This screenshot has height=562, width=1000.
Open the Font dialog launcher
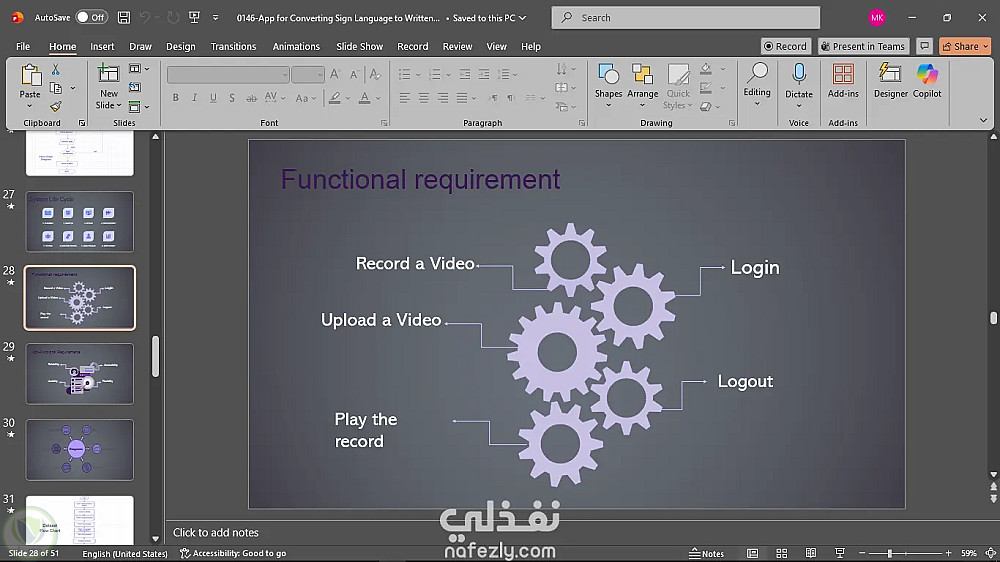pyautogui.click(x=384, y=122)
